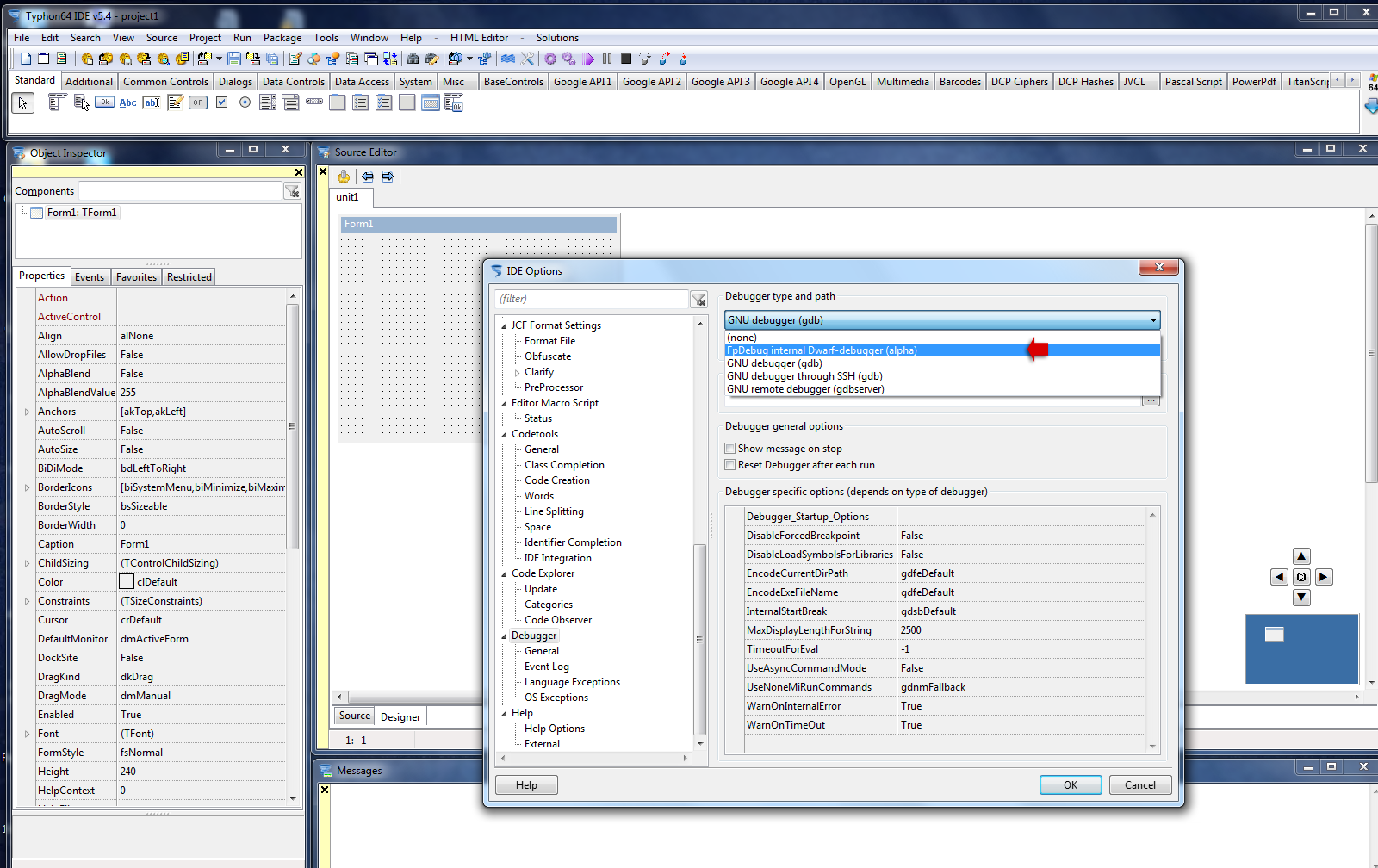Click the Find binoculars toolbar icon
This screenshot has width=1378, height=868.
[413, 59]
